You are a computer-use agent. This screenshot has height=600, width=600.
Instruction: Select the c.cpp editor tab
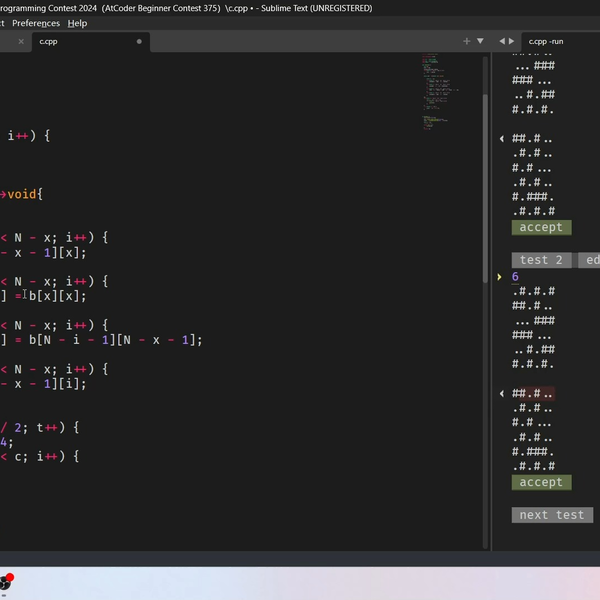pyautogui.click(x=49, y=42)
